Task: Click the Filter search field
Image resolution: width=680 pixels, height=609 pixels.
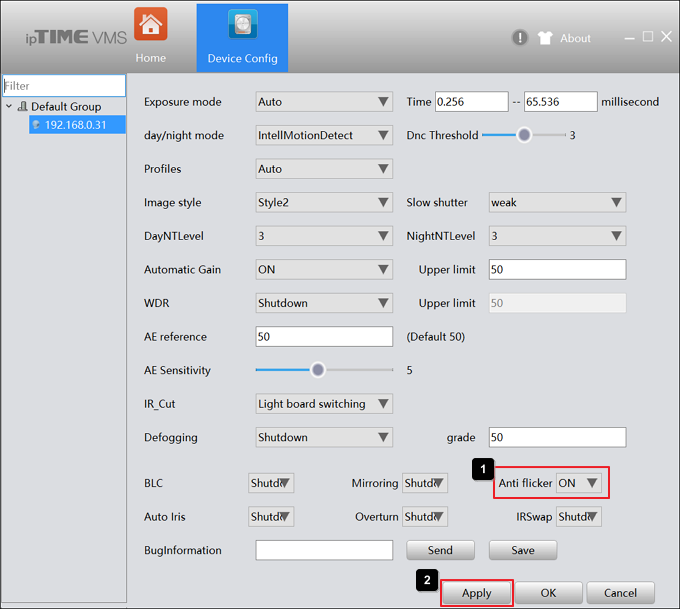Action: (64, 85)
